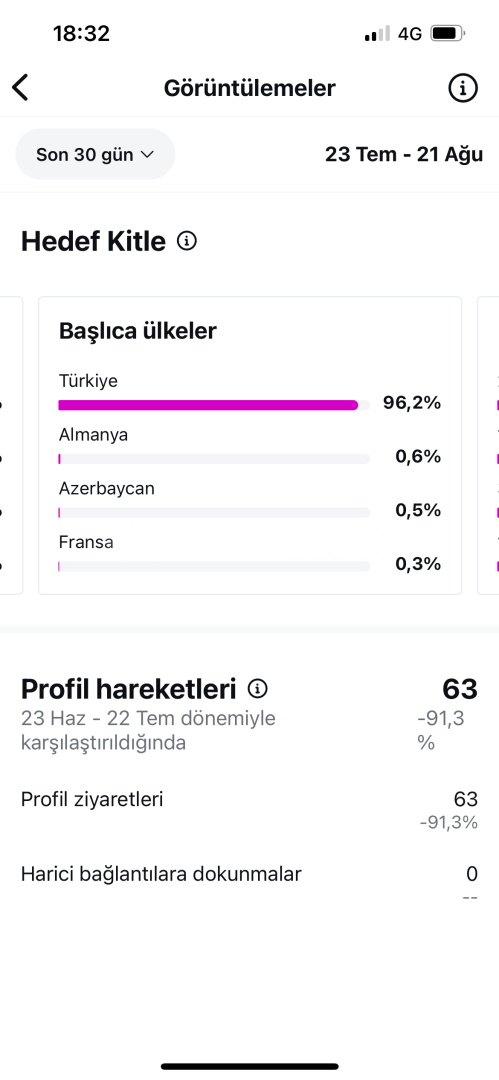
Task: Select the Azerbaycan country row
Action: click(250, 500)
